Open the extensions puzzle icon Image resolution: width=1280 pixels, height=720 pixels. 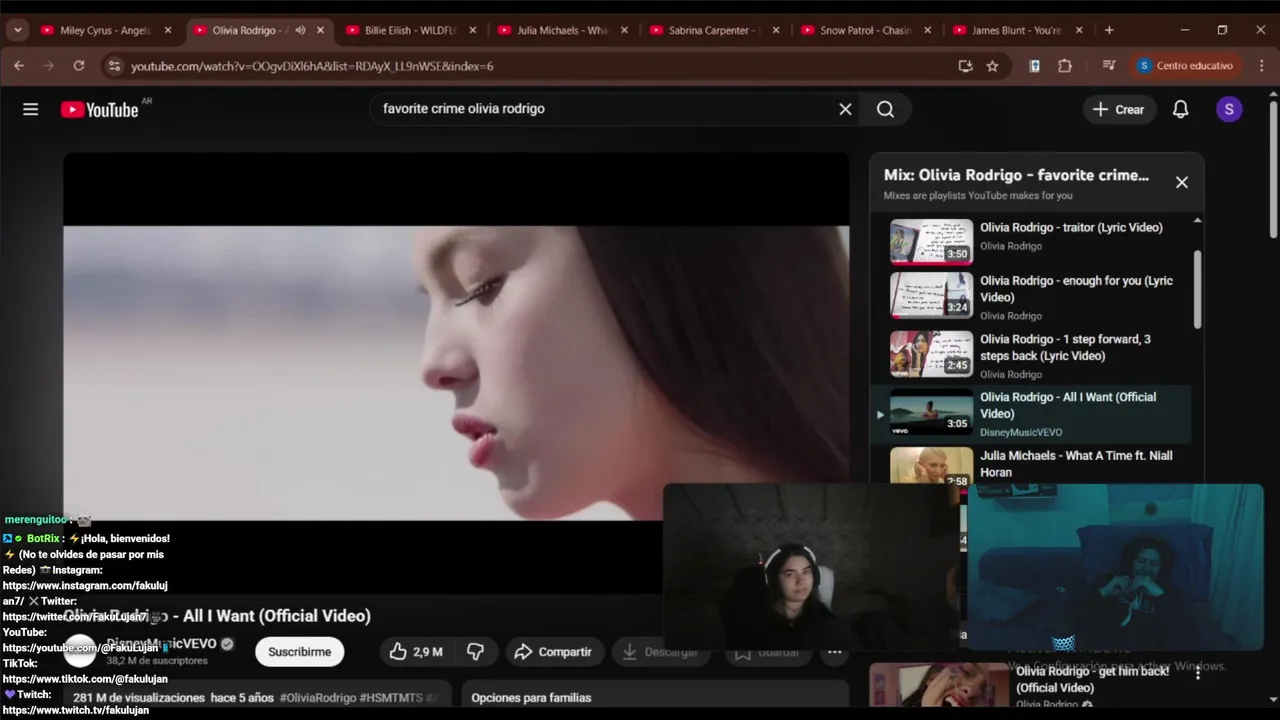click(x=1064, y=66)
